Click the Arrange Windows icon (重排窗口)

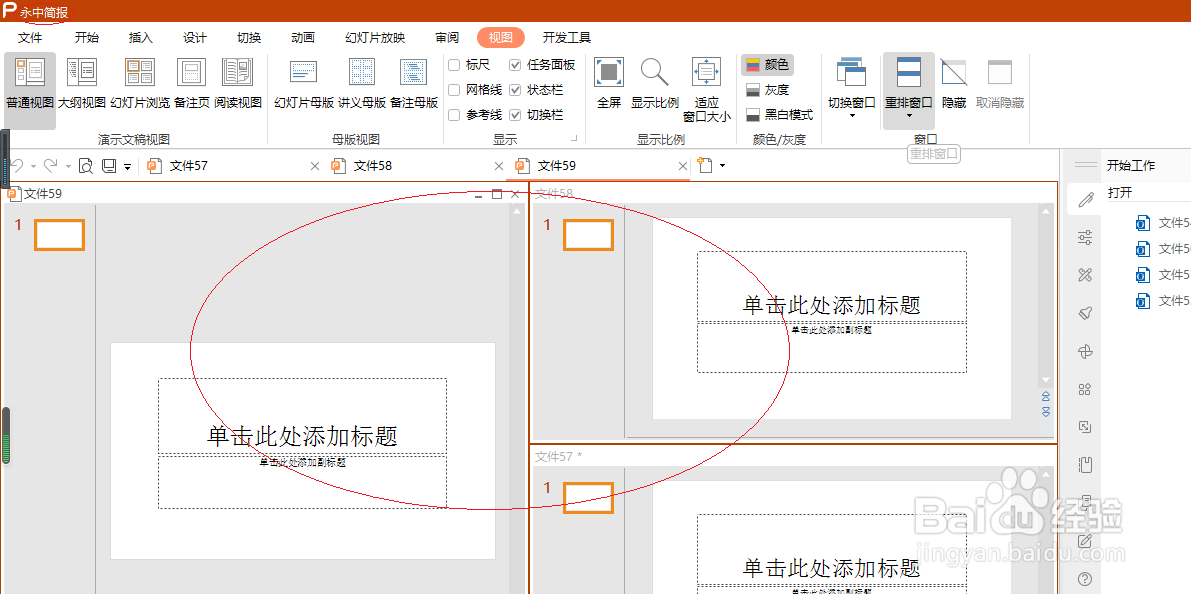908,74
